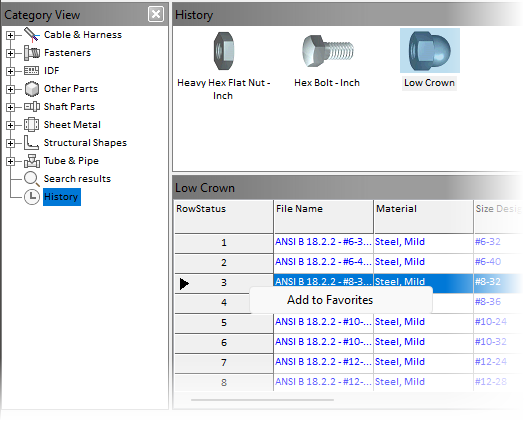Expand the Shaft Parts tree node

point(10,107)
